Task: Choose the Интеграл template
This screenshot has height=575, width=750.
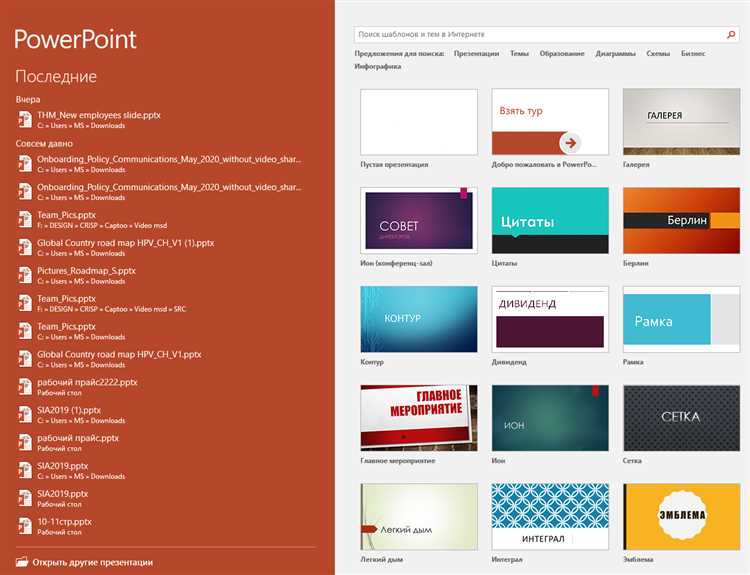Action: coord(550,517)
